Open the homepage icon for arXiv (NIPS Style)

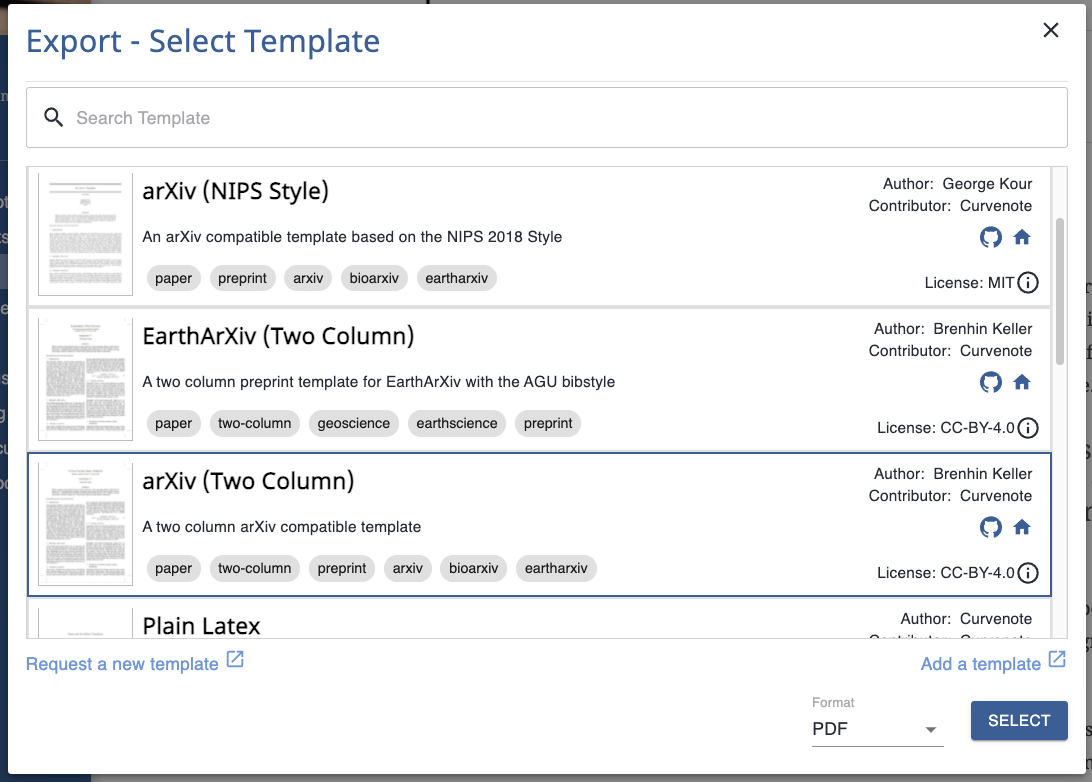coord(1022,237)
